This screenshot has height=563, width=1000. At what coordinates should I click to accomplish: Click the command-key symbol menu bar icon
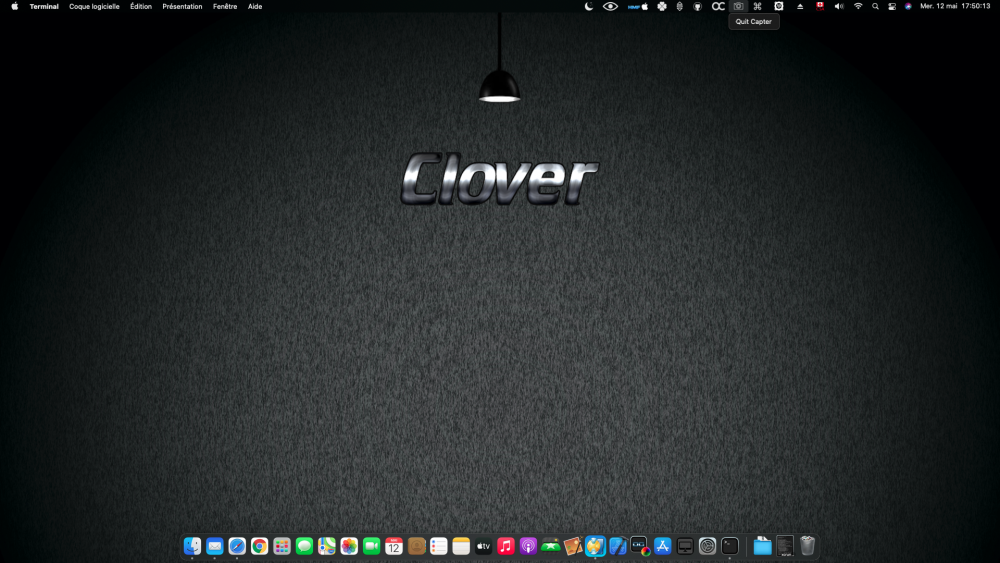758,6
